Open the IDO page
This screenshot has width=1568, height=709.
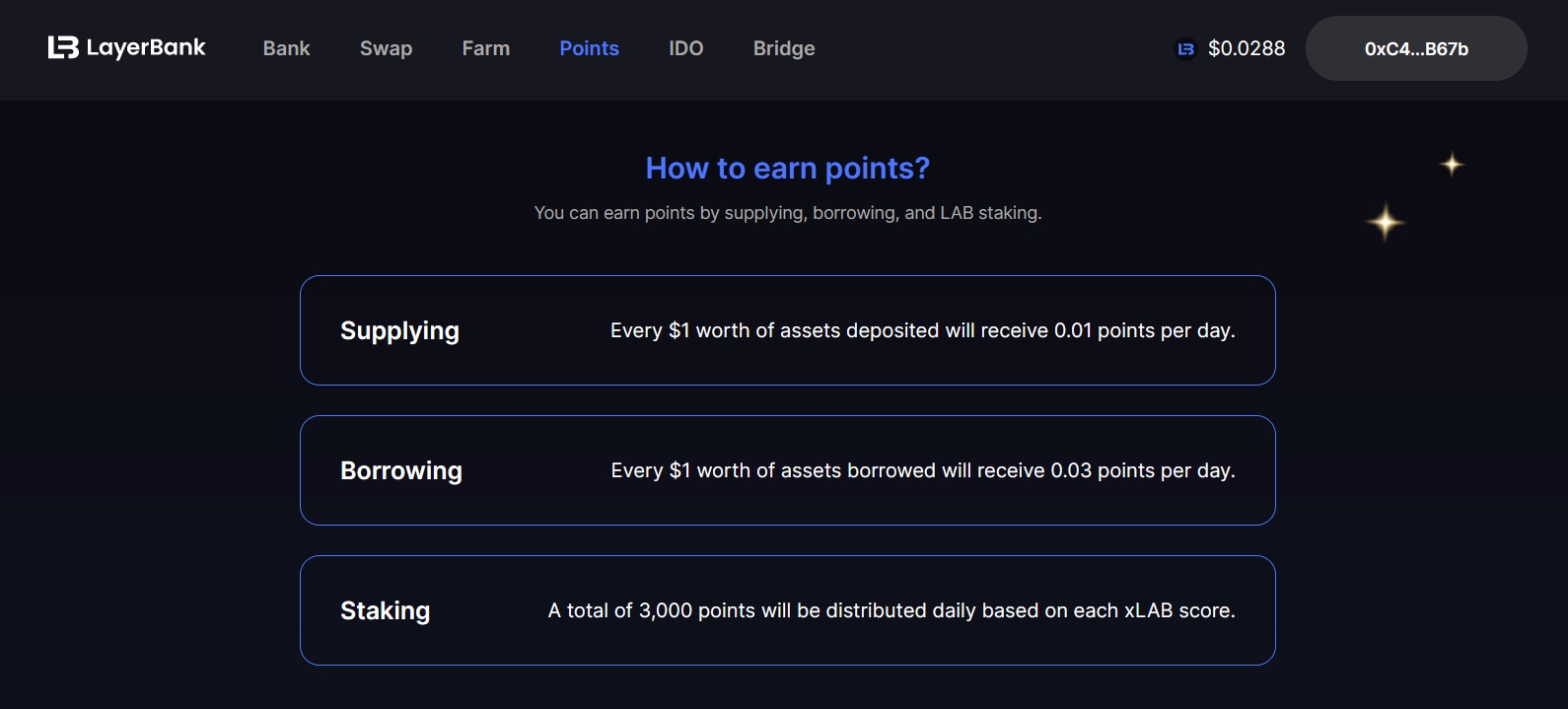pos(685,48)
